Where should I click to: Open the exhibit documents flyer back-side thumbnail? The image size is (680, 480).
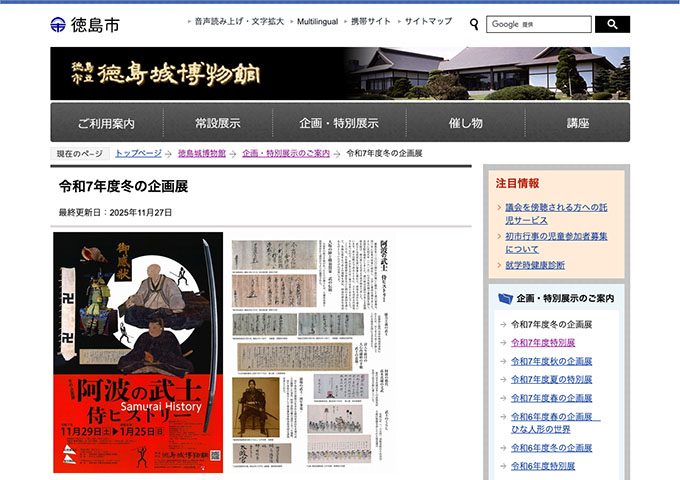[311, 352]
